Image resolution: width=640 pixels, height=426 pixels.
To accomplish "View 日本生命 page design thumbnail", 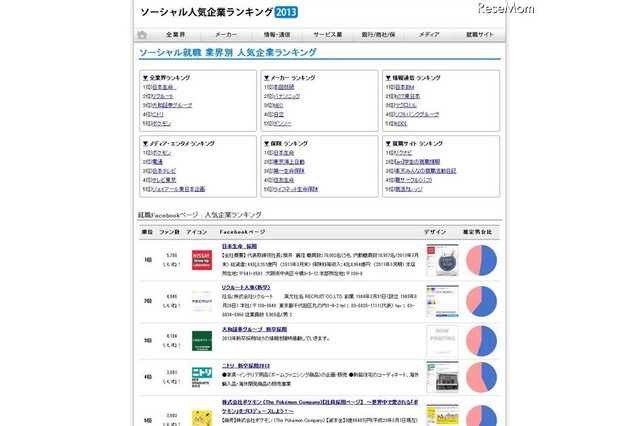I will (442, 260).
